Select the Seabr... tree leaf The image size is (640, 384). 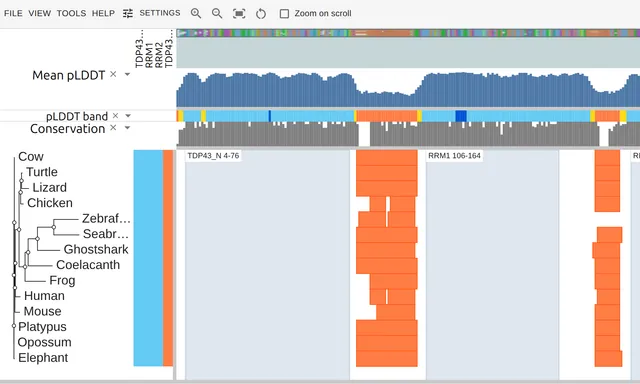click(x=106, y=234)
